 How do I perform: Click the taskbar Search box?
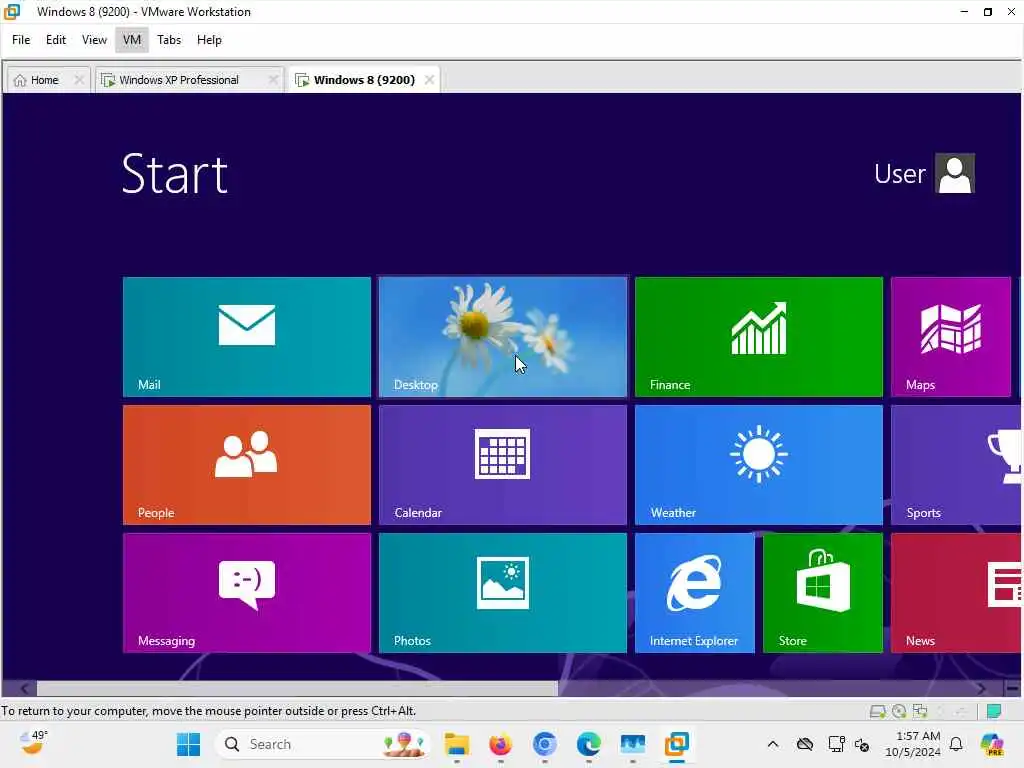[323, 744]
